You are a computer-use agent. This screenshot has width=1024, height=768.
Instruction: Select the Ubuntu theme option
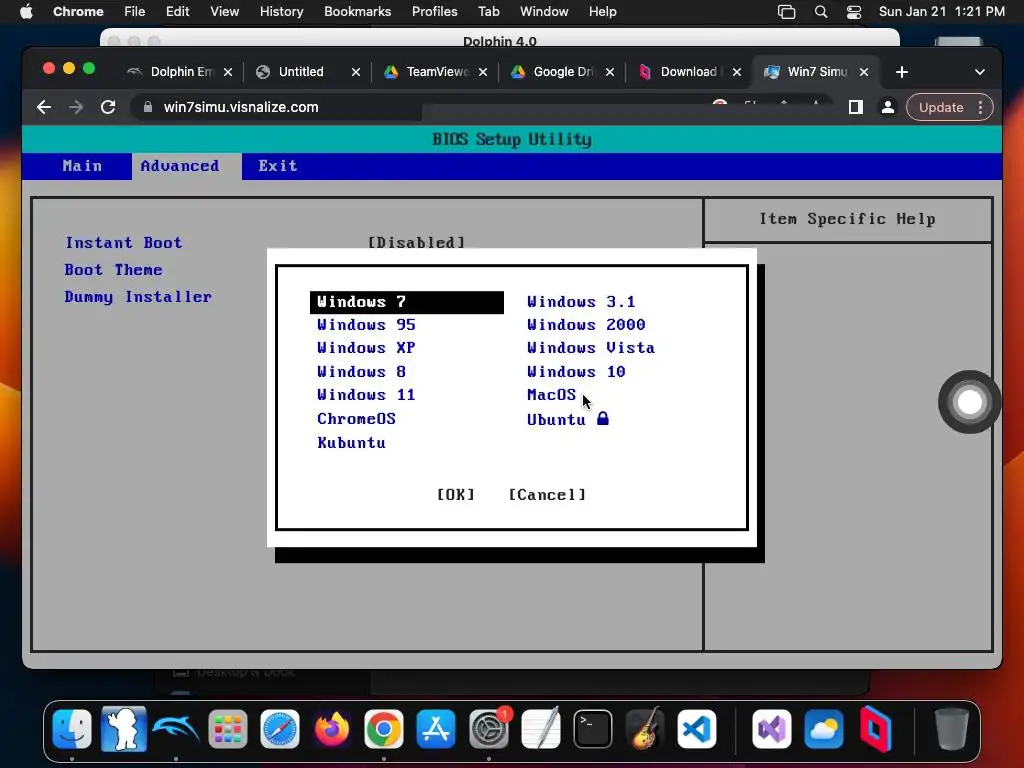pos(556,419)
